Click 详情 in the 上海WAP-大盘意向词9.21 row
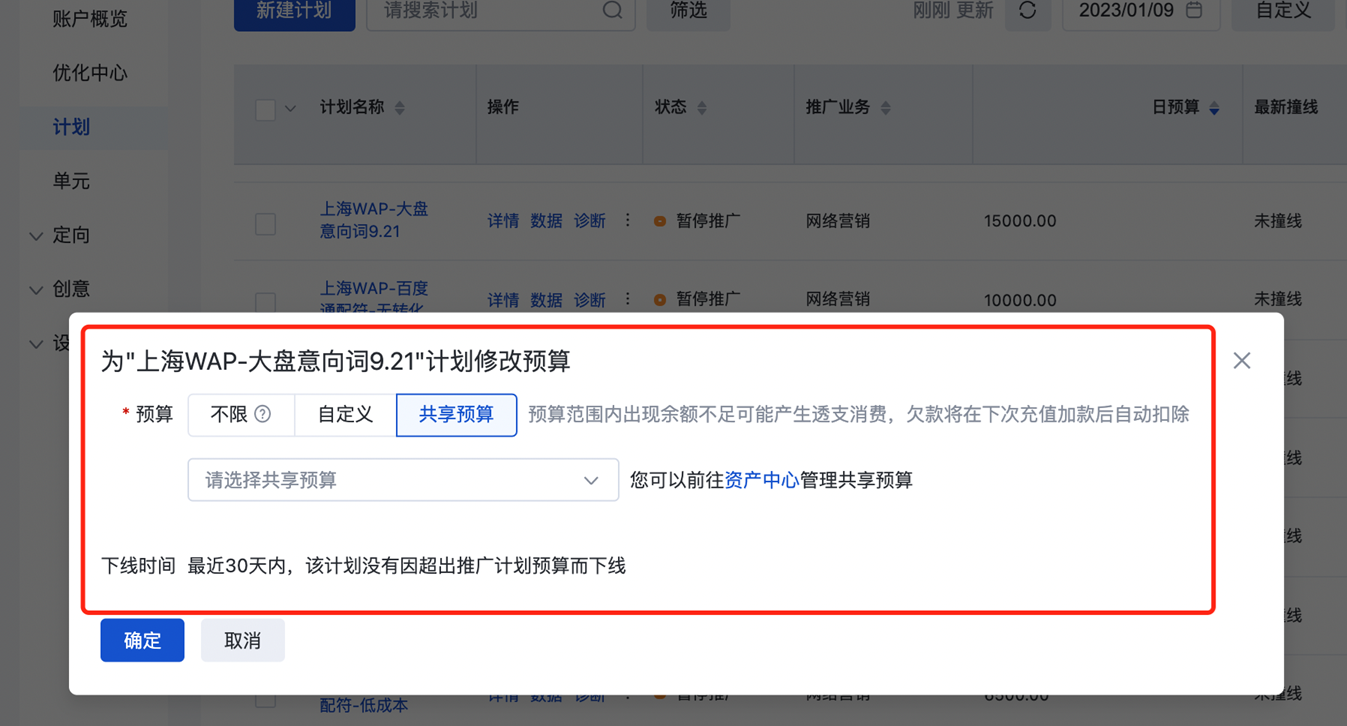The width and height of the screenshot is (1347, 726). tap(503, 221)
